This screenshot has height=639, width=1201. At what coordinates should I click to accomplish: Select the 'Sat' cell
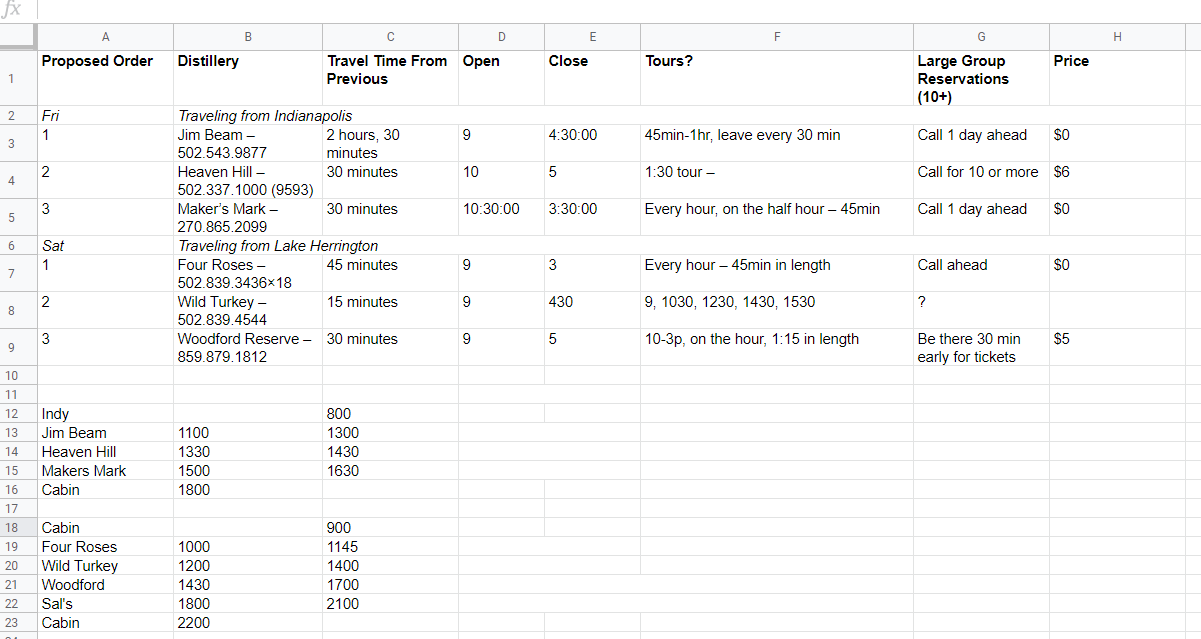point(106,246)
